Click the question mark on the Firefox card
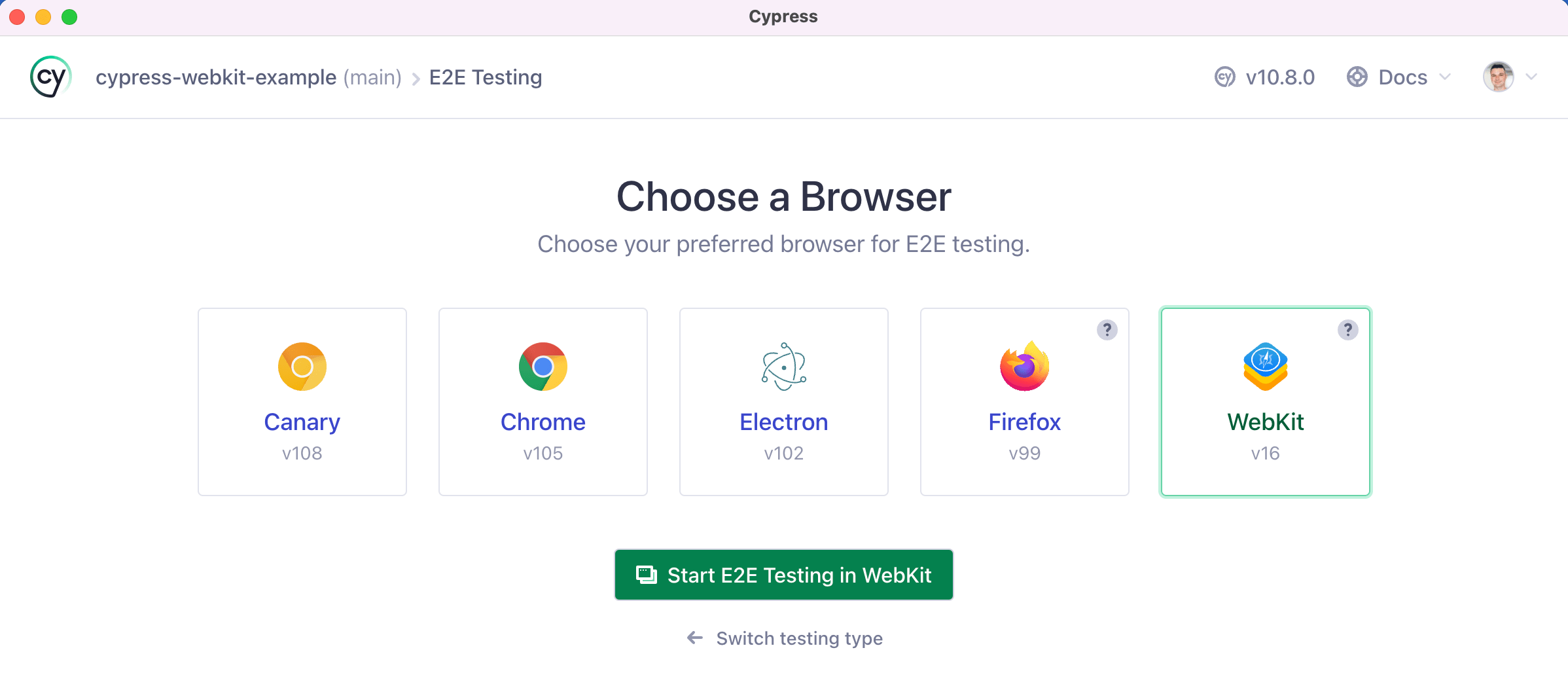Image resolution: width=1568 pixels, height=686 pixels. 1107,331
